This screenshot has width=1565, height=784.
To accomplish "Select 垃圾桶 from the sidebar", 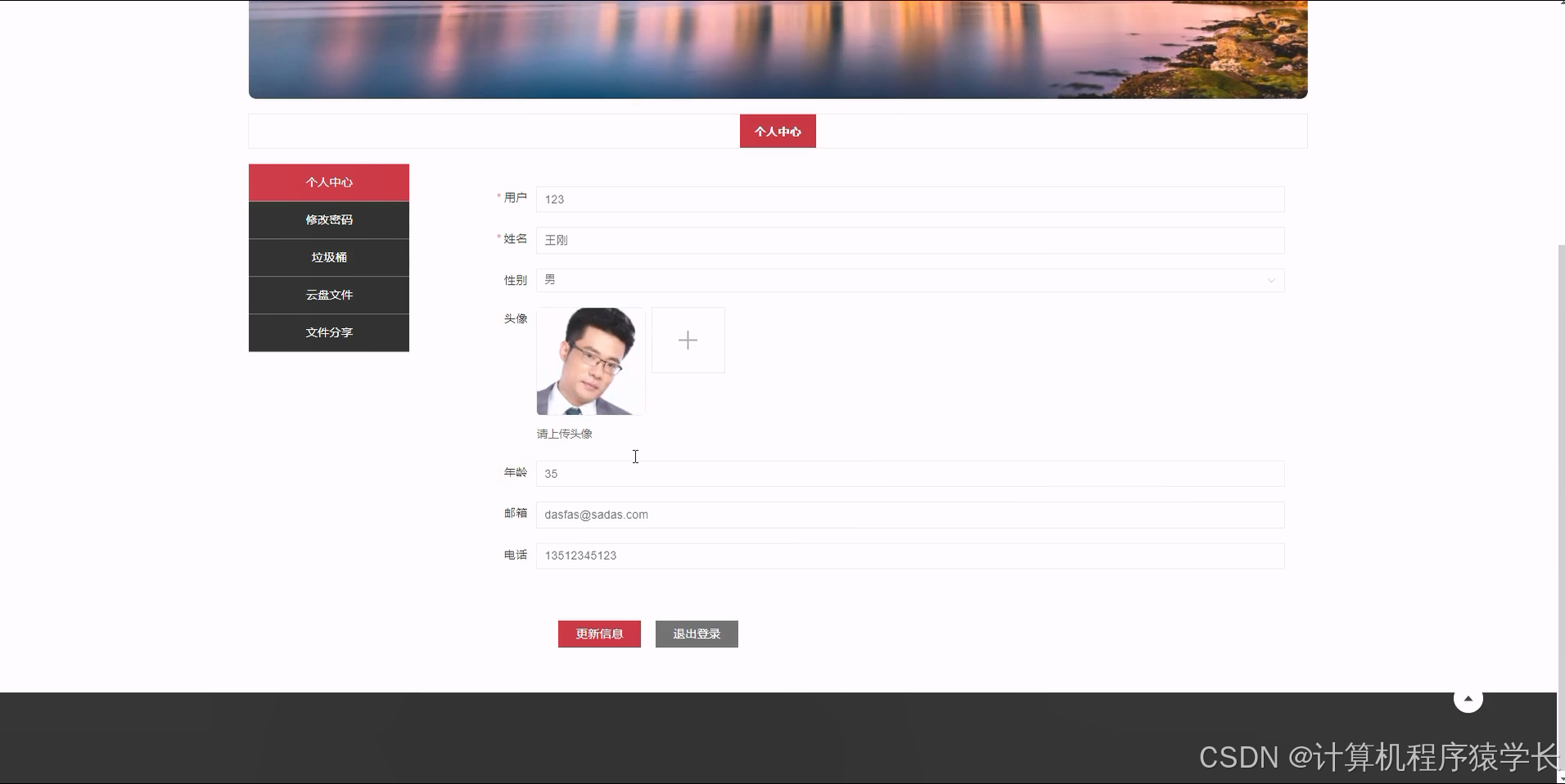I will [328, 257].
